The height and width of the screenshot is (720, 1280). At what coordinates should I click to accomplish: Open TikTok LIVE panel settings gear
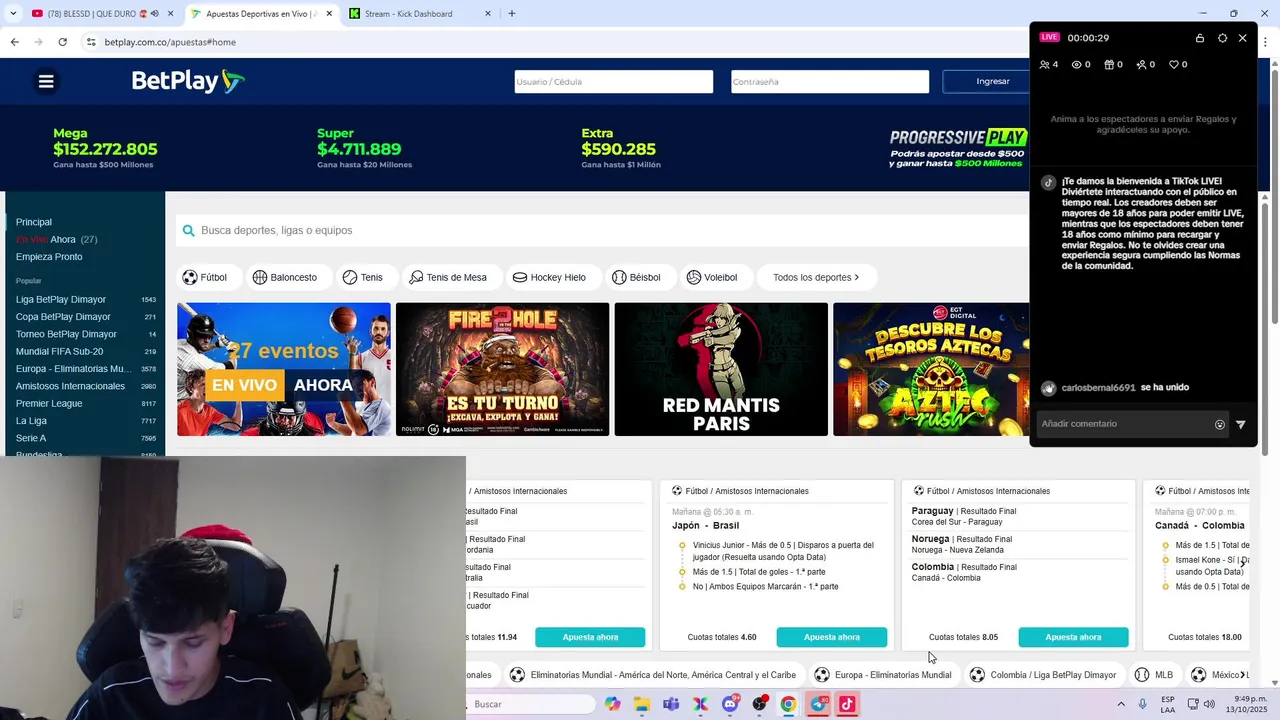[x=1222, y=38]
